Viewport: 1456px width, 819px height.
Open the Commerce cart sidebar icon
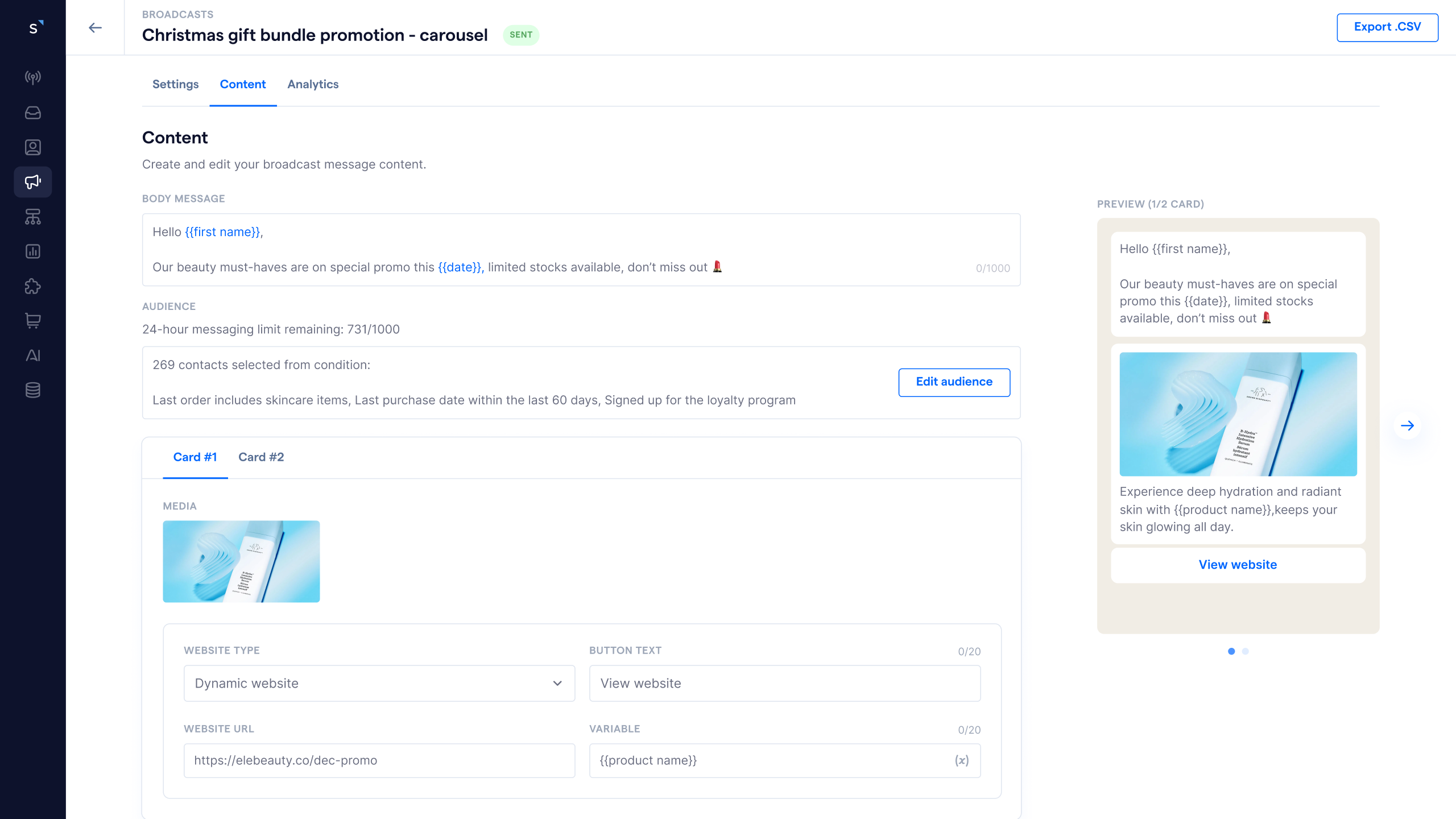coord(33,321)
